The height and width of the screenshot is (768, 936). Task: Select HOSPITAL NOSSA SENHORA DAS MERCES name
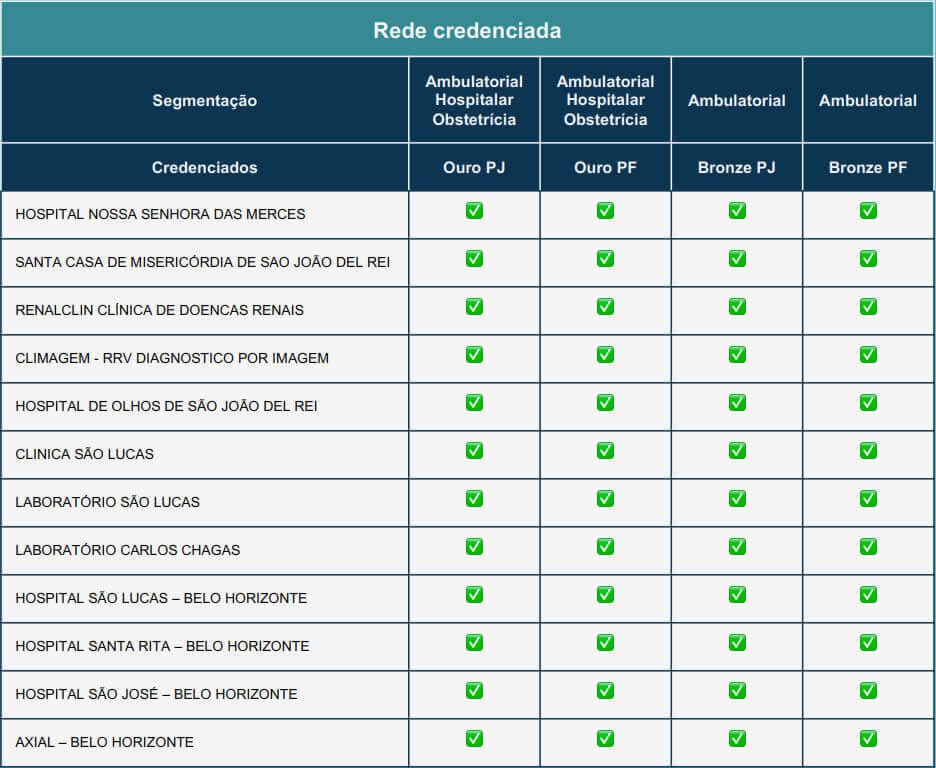(160, 214)
